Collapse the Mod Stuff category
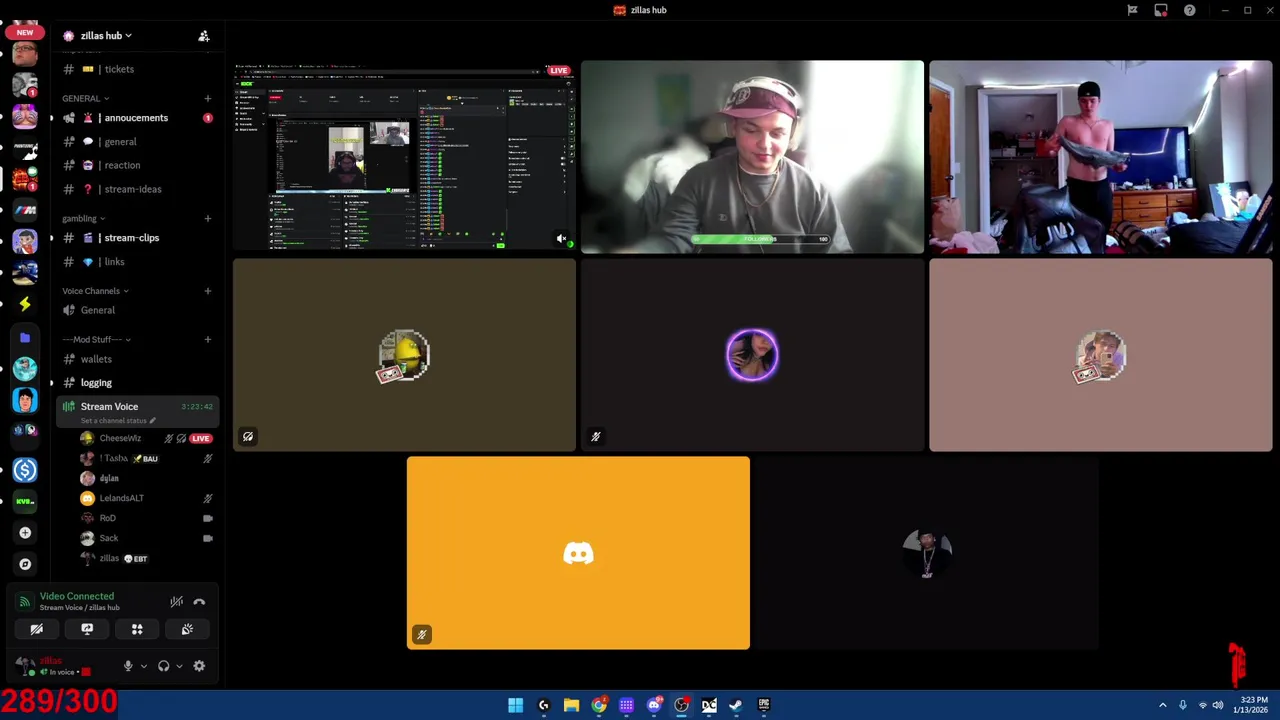 96,339
